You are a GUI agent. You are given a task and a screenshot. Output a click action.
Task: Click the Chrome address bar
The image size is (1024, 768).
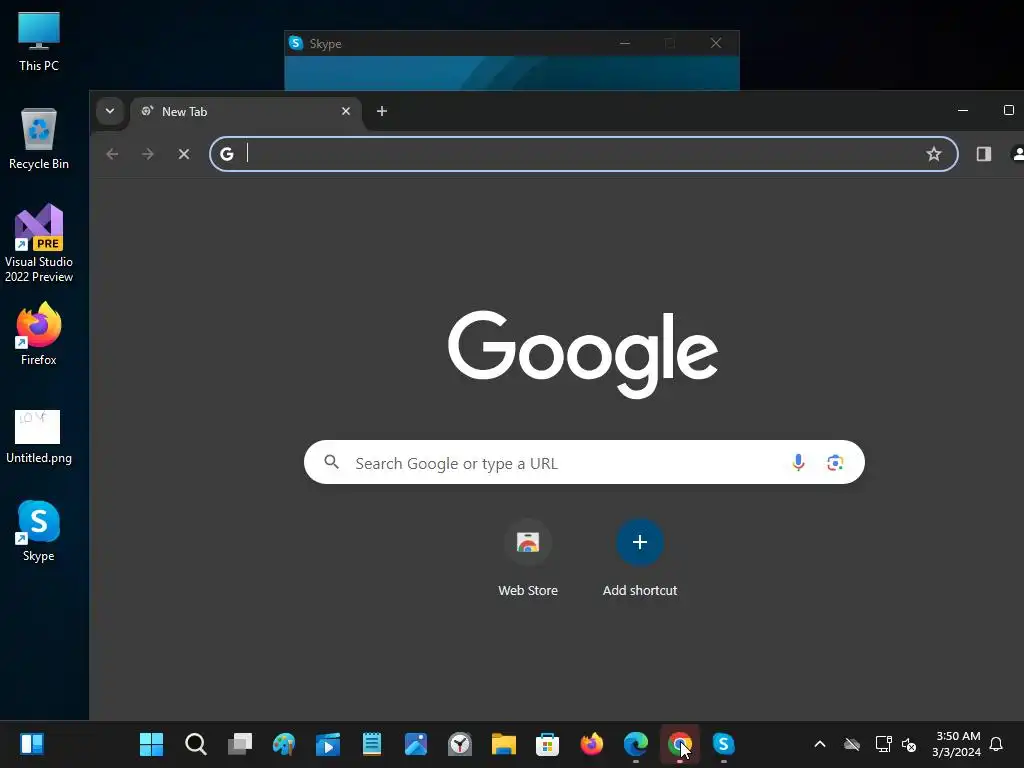[584, 154]
